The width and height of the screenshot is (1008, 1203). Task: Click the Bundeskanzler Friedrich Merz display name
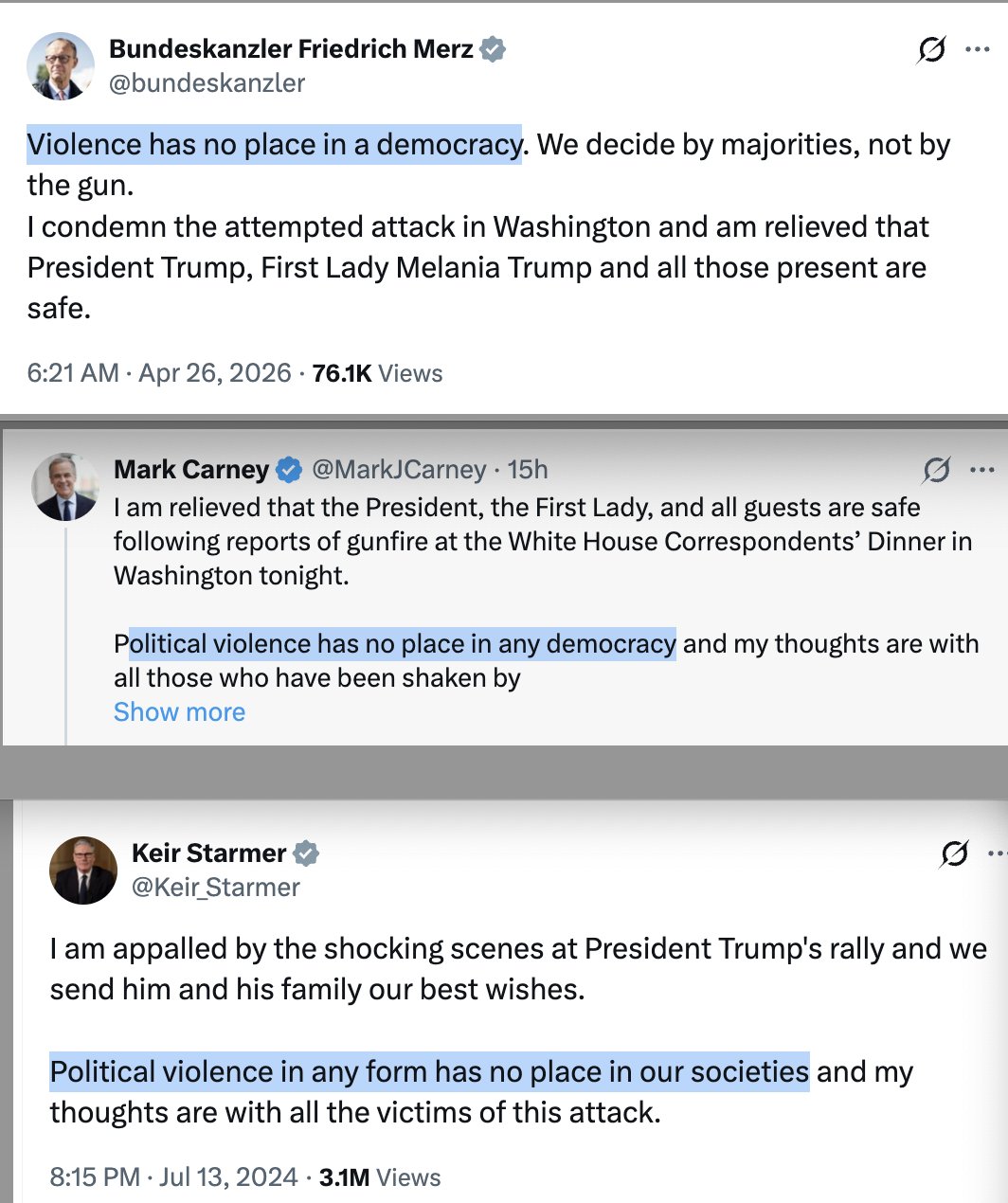(x=291, y=49)
